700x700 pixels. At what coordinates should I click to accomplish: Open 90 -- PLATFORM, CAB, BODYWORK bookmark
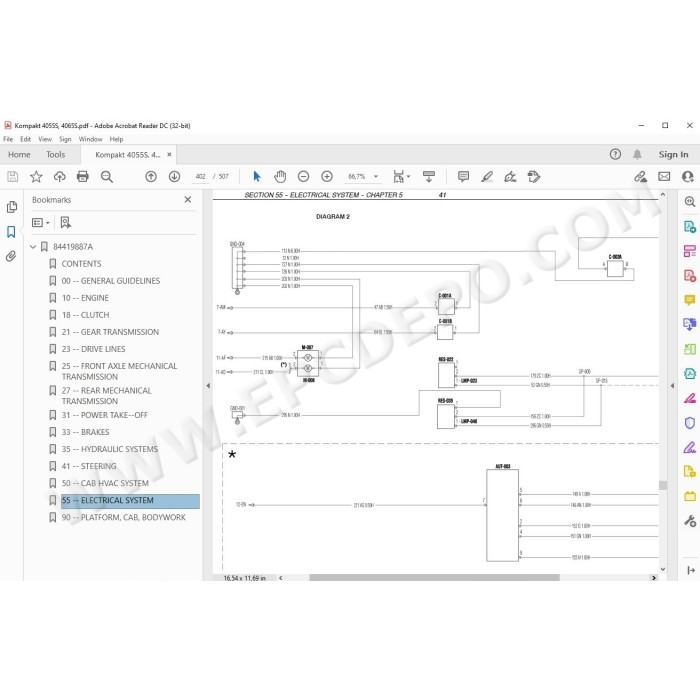click(x=124, y=517)
